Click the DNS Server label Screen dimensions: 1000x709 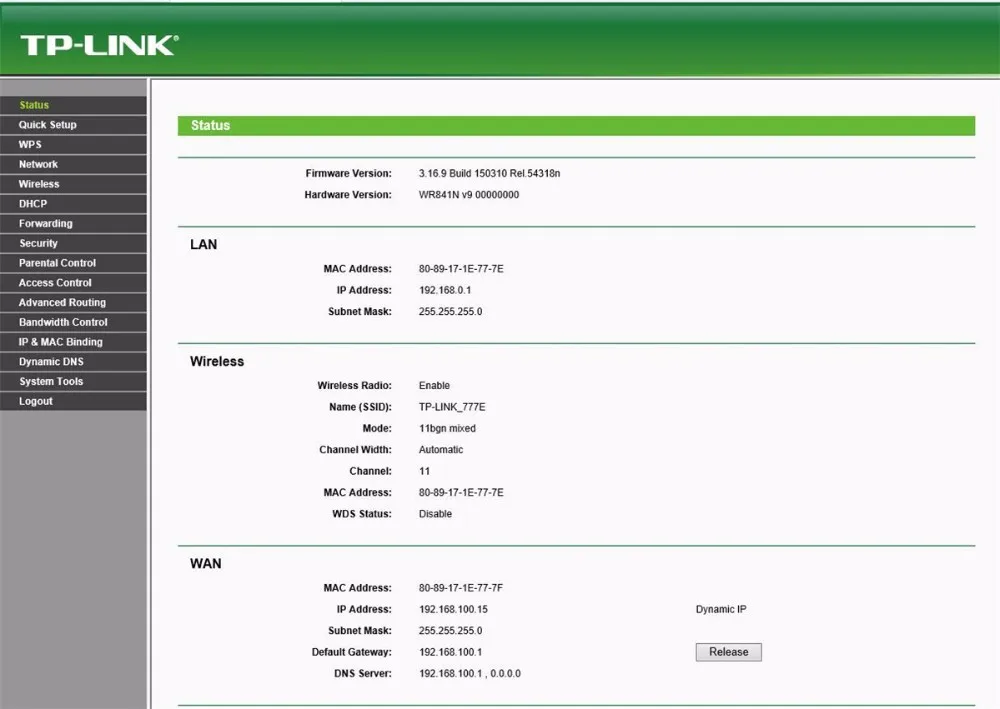(363, 674)
